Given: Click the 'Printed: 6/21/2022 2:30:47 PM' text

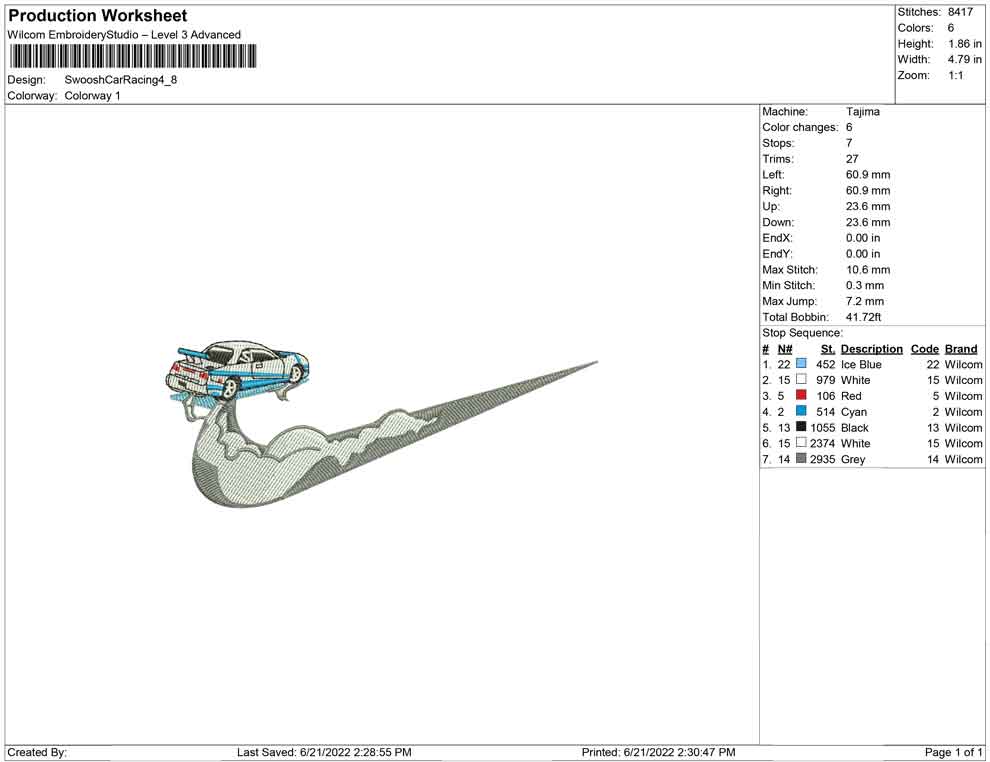Looking at the screenshot, I should tap(659, 752).
